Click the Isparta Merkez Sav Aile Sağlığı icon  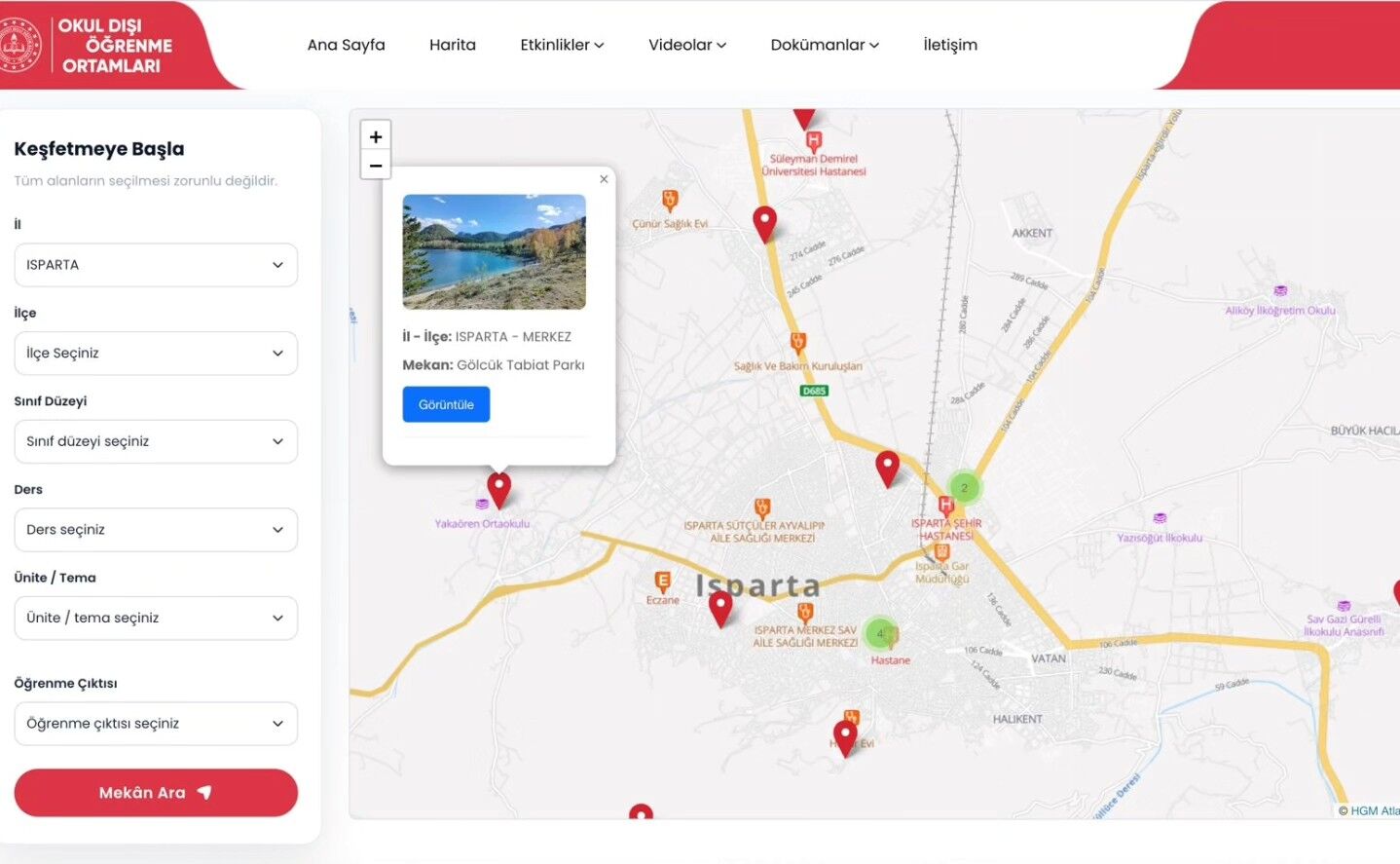(x=805, y=613)
